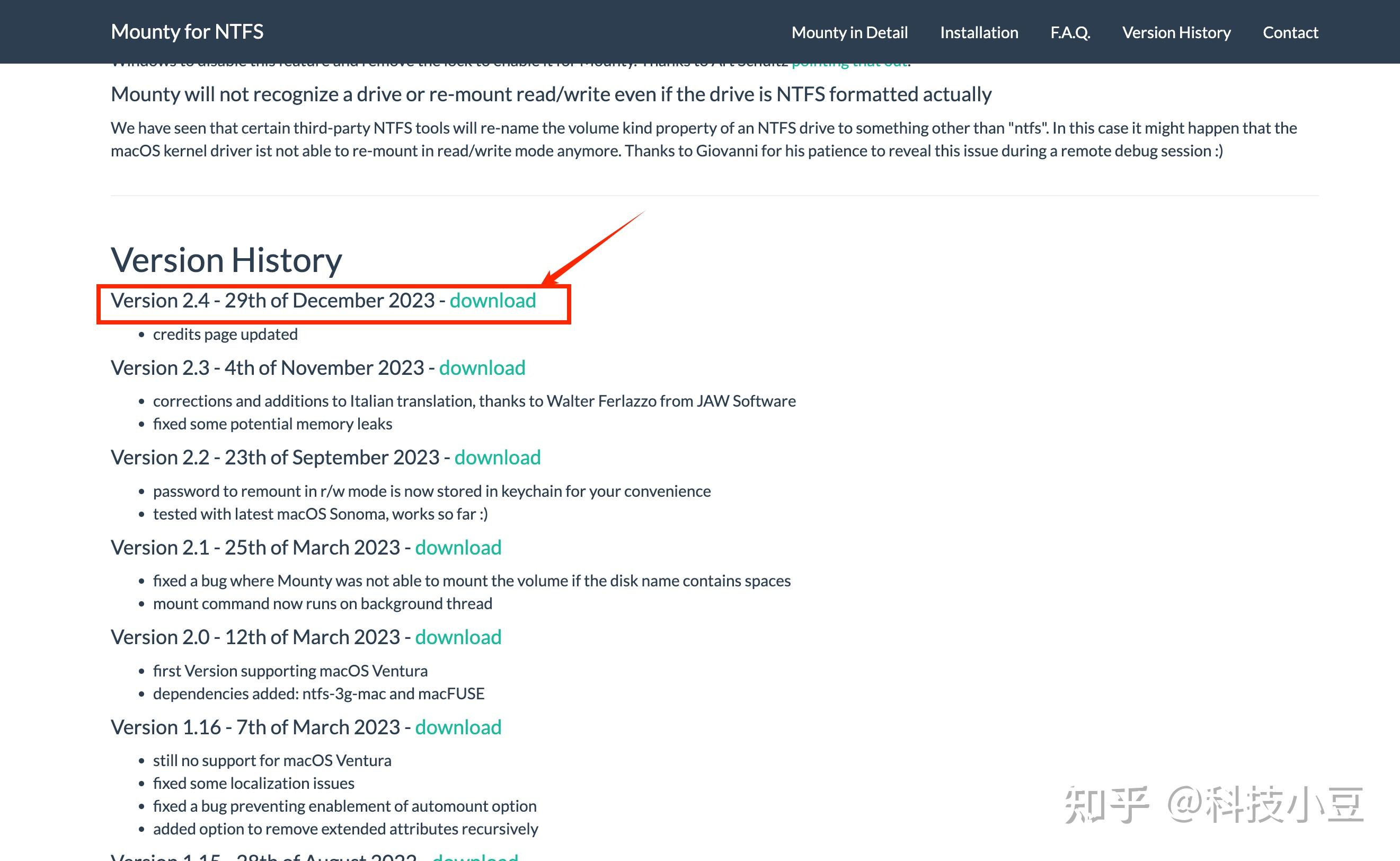The image size is (1400, 861).
Task: Click the keychain password changelog bullet
Action: 431,491
